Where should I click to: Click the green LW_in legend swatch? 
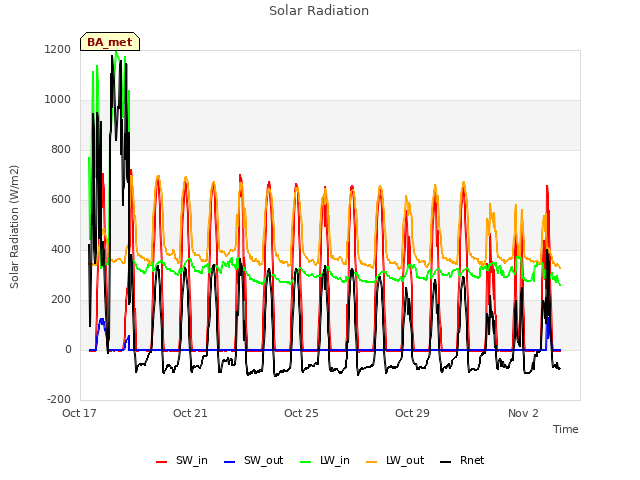(x=305, y=462)
